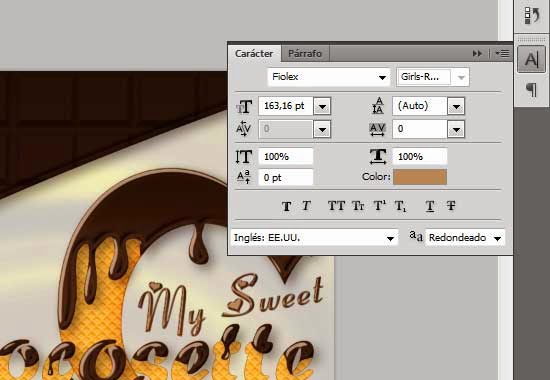
Task: Toggle Faux Bold style
Action: [286, 206]
